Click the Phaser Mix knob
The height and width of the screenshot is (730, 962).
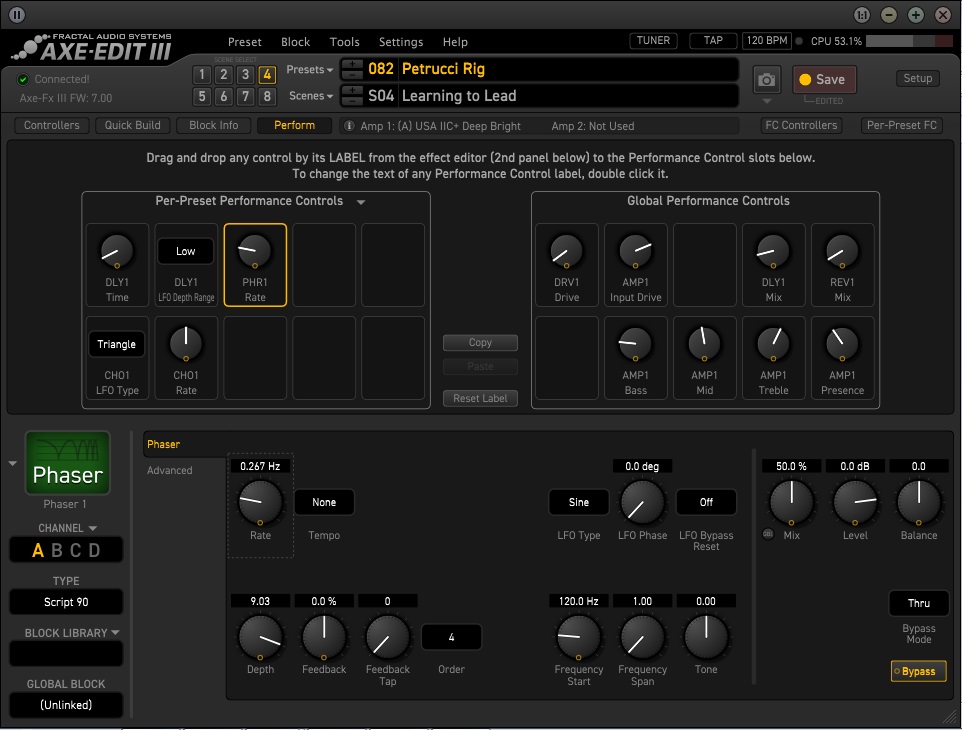791,502
